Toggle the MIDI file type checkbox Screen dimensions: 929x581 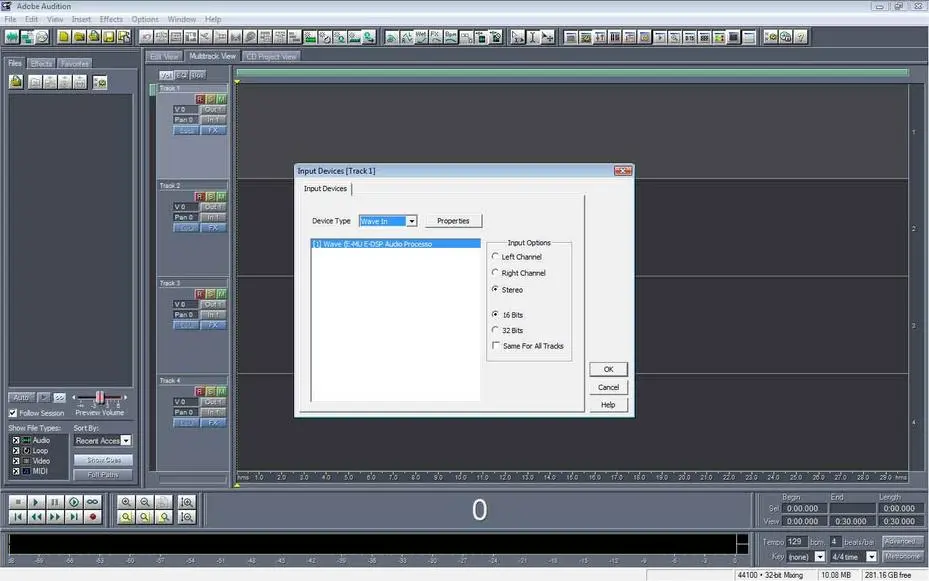16,471
